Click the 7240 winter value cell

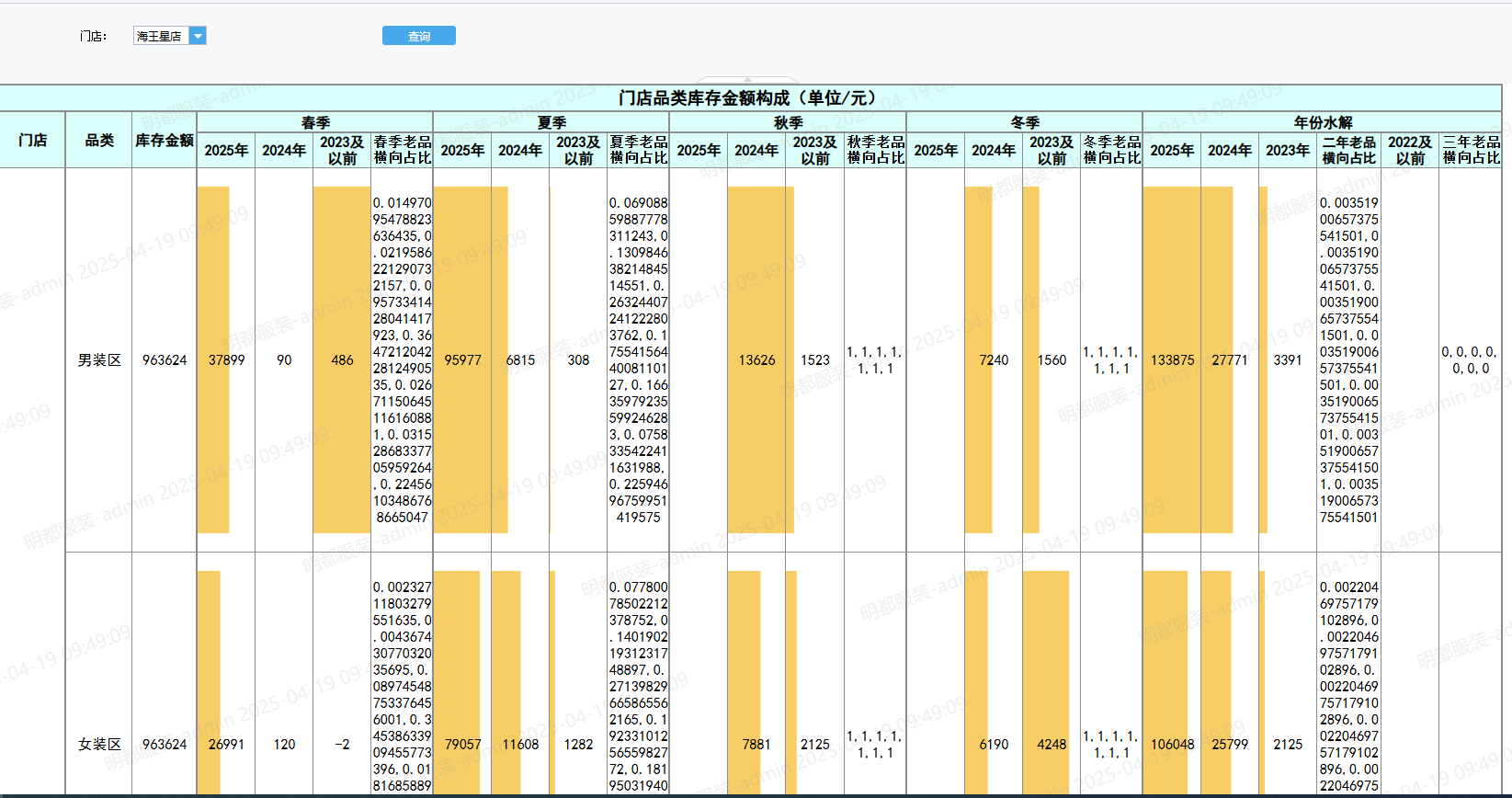[994, 360]
